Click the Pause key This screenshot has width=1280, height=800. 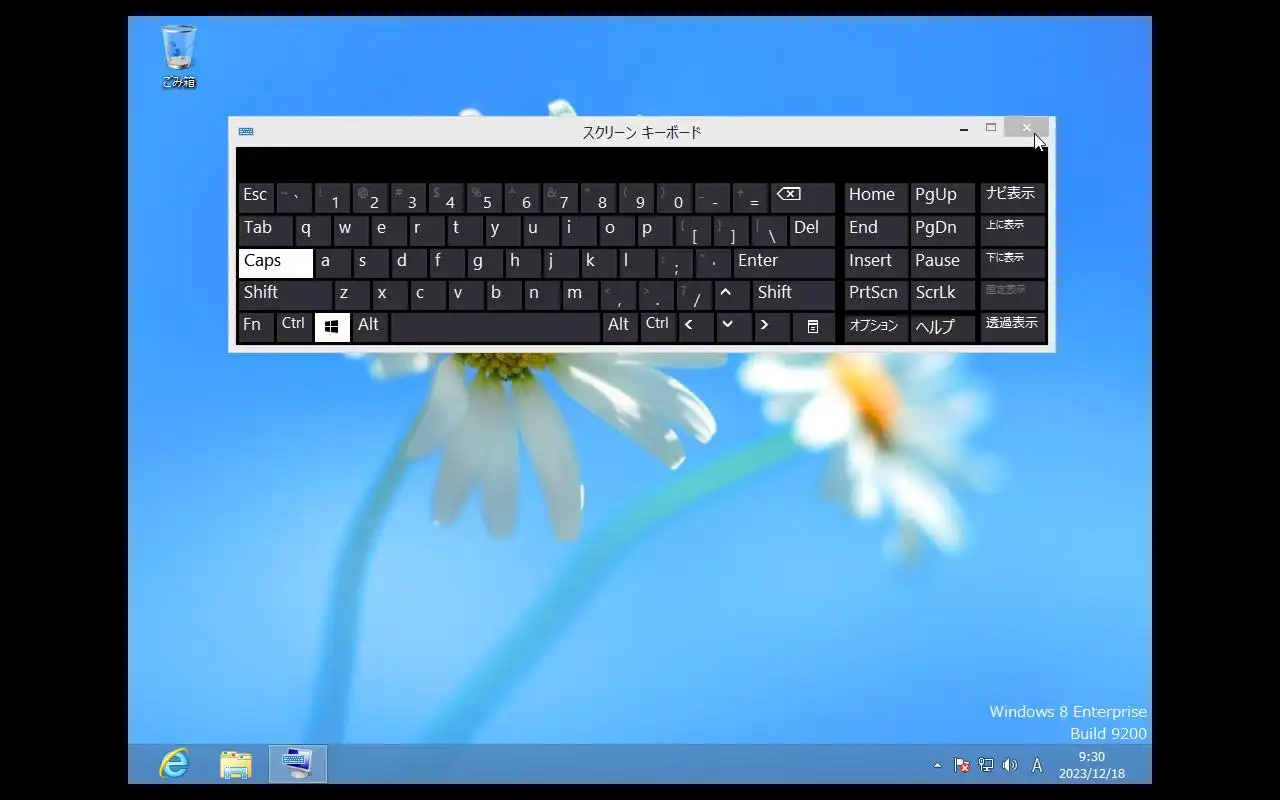pyautogui.click(x=942, y=262)
